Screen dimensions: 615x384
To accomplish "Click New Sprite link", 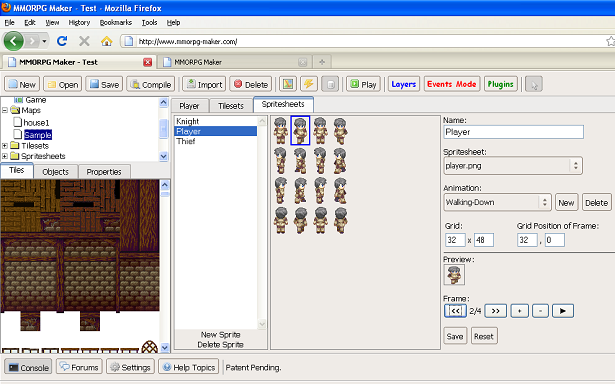I will (220, 335).
